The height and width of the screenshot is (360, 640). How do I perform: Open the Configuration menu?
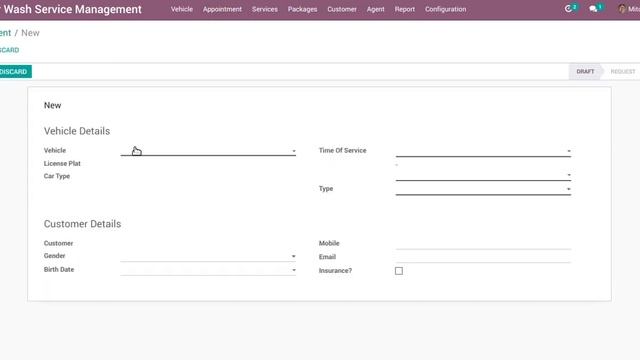coord(445,9)
